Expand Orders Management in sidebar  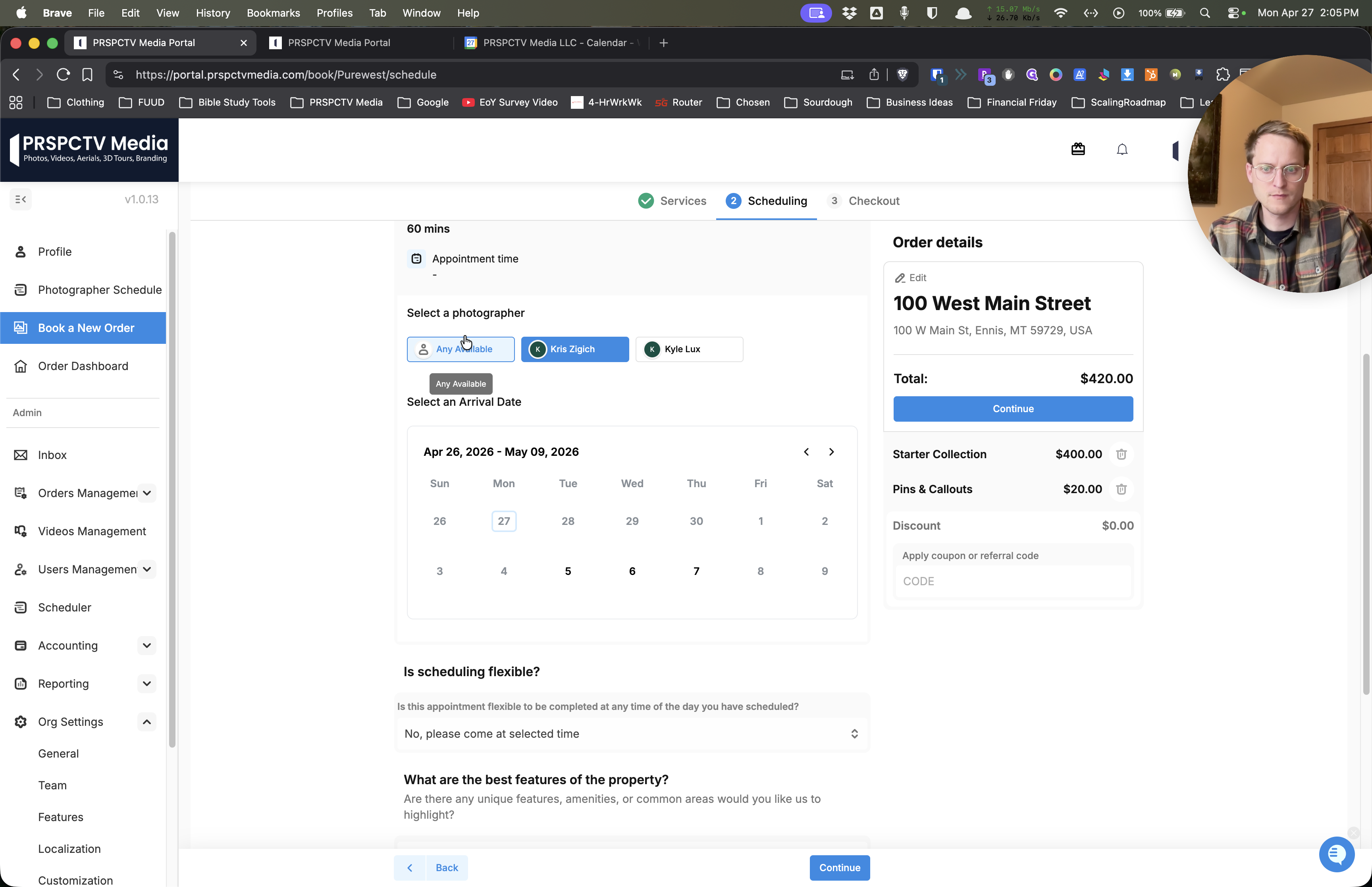click(x=147, y=493)
